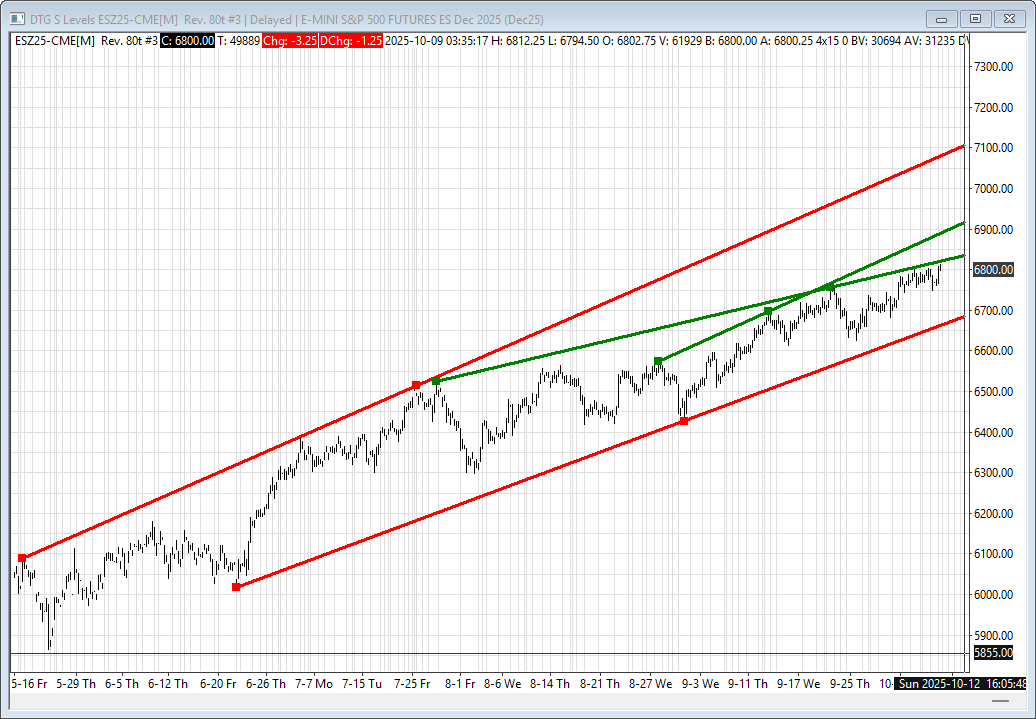Maximize the ESZ25-CME chart window
The width and height of the screenshot is (1036, 719).
[974, 18]
